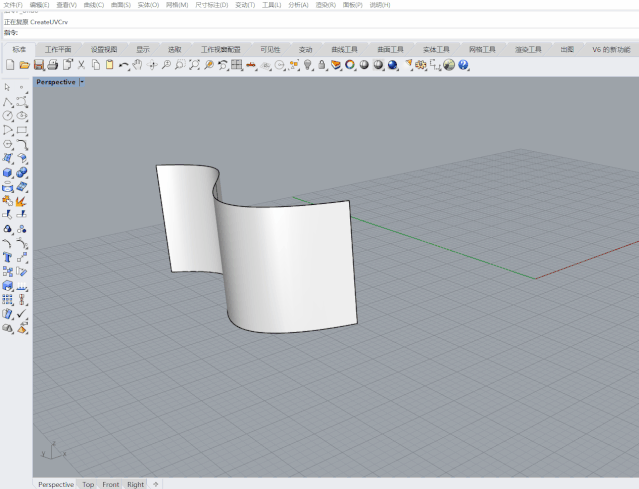Click the Cut scissors icon
The height and width of the screenshot is (489, 639).
[81, 65]
